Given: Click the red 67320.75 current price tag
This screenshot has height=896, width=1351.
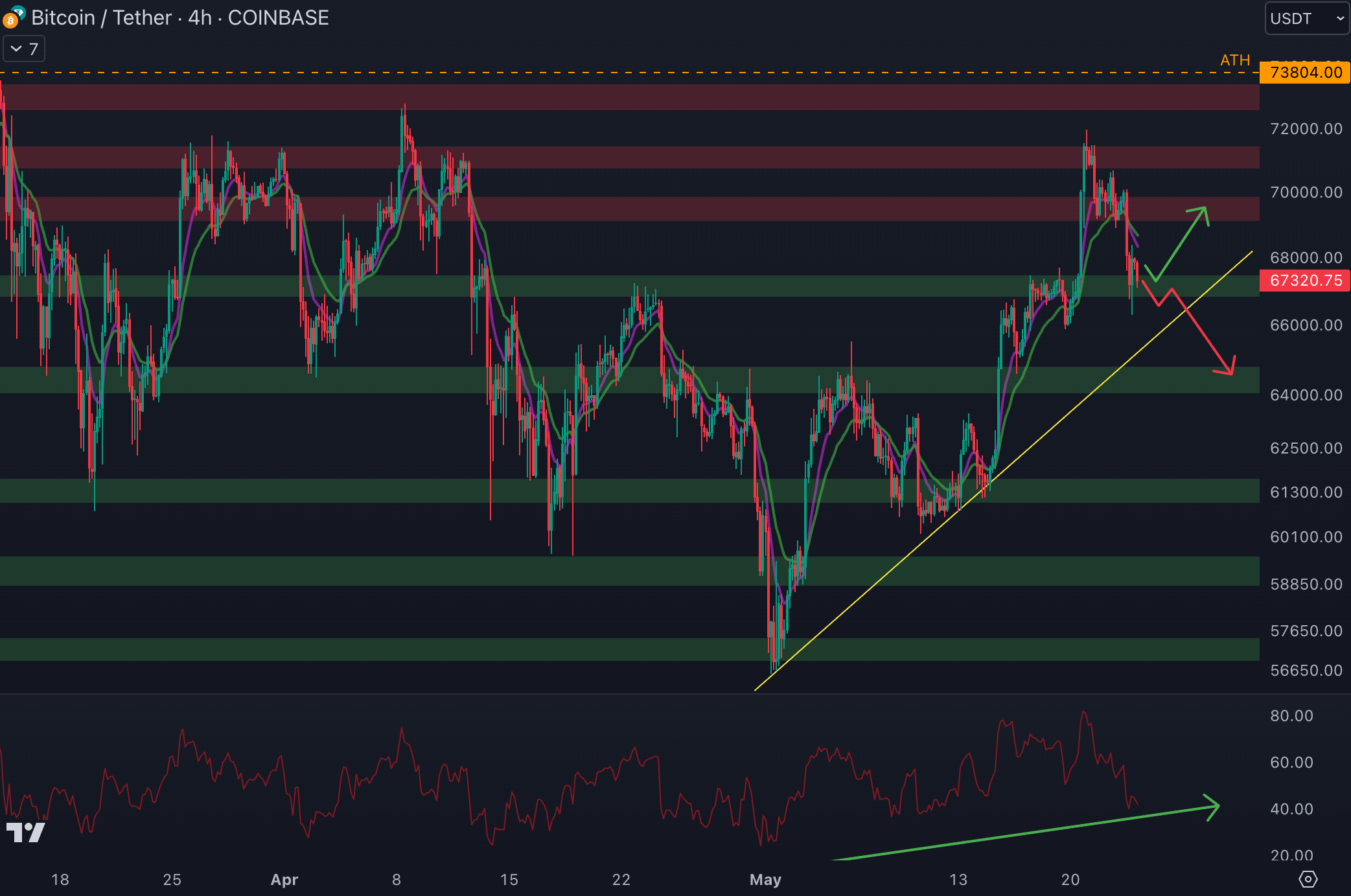Looking at the screenshot, I should pyautogui.click(x=1305, y=281).
